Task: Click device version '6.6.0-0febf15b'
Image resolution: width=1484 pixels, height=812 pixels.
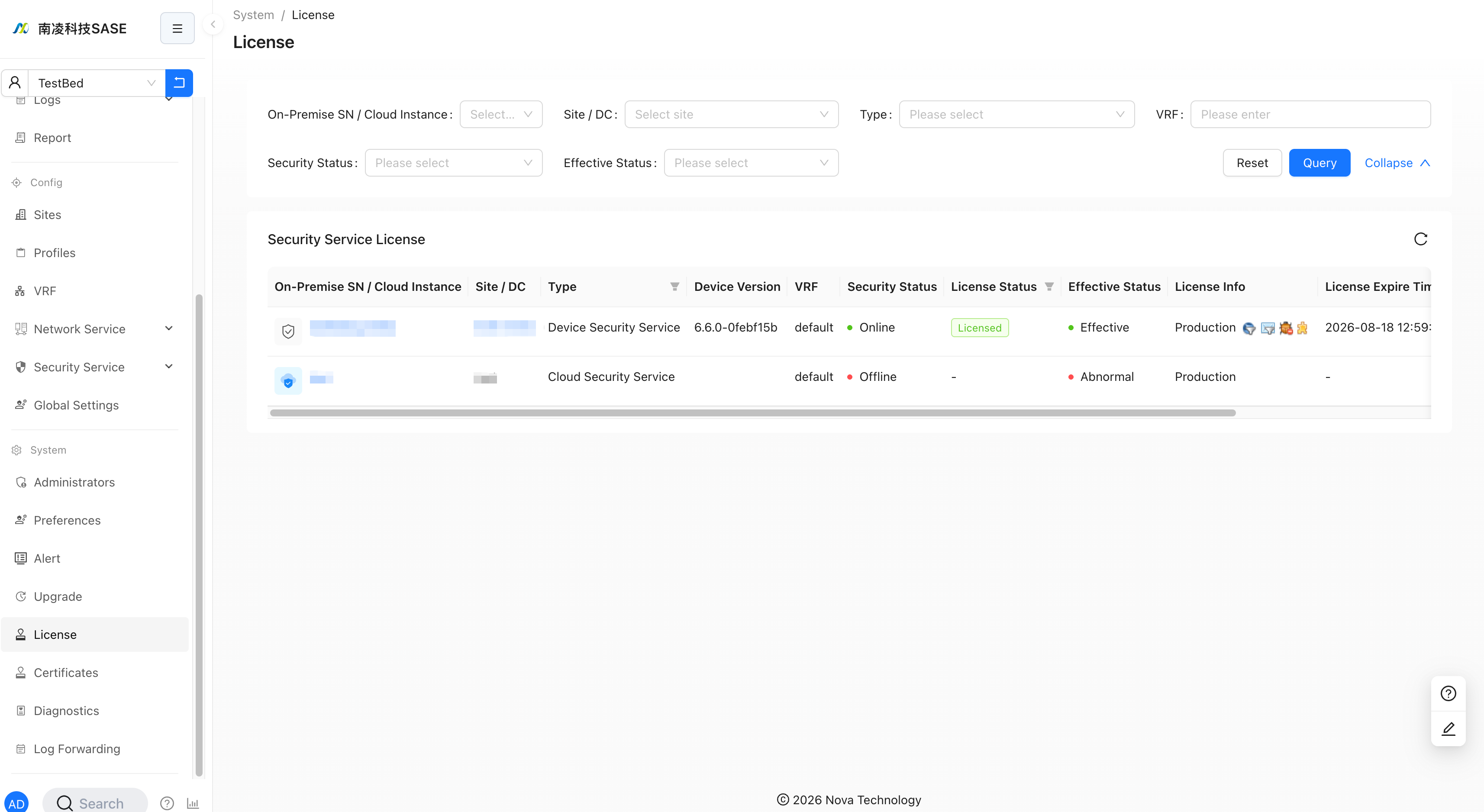Action: point(735,328)
